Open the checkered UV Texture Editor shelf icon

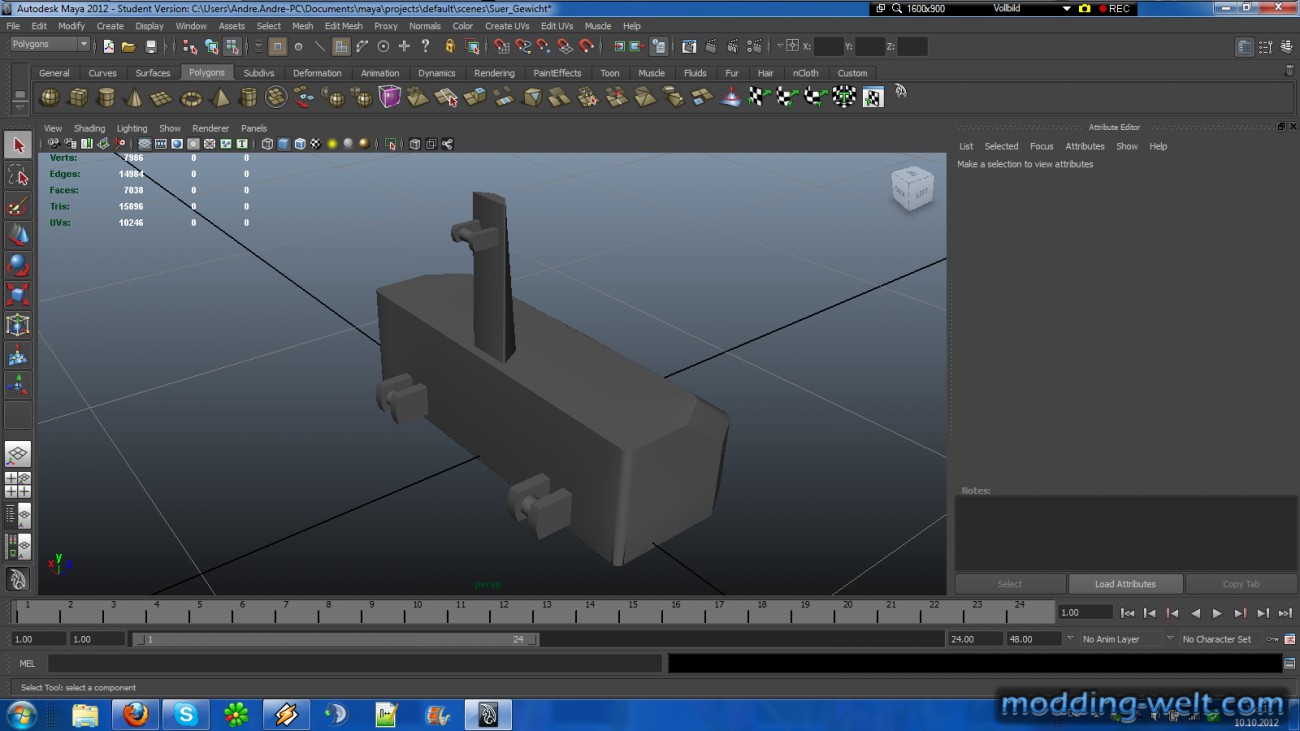873,97
